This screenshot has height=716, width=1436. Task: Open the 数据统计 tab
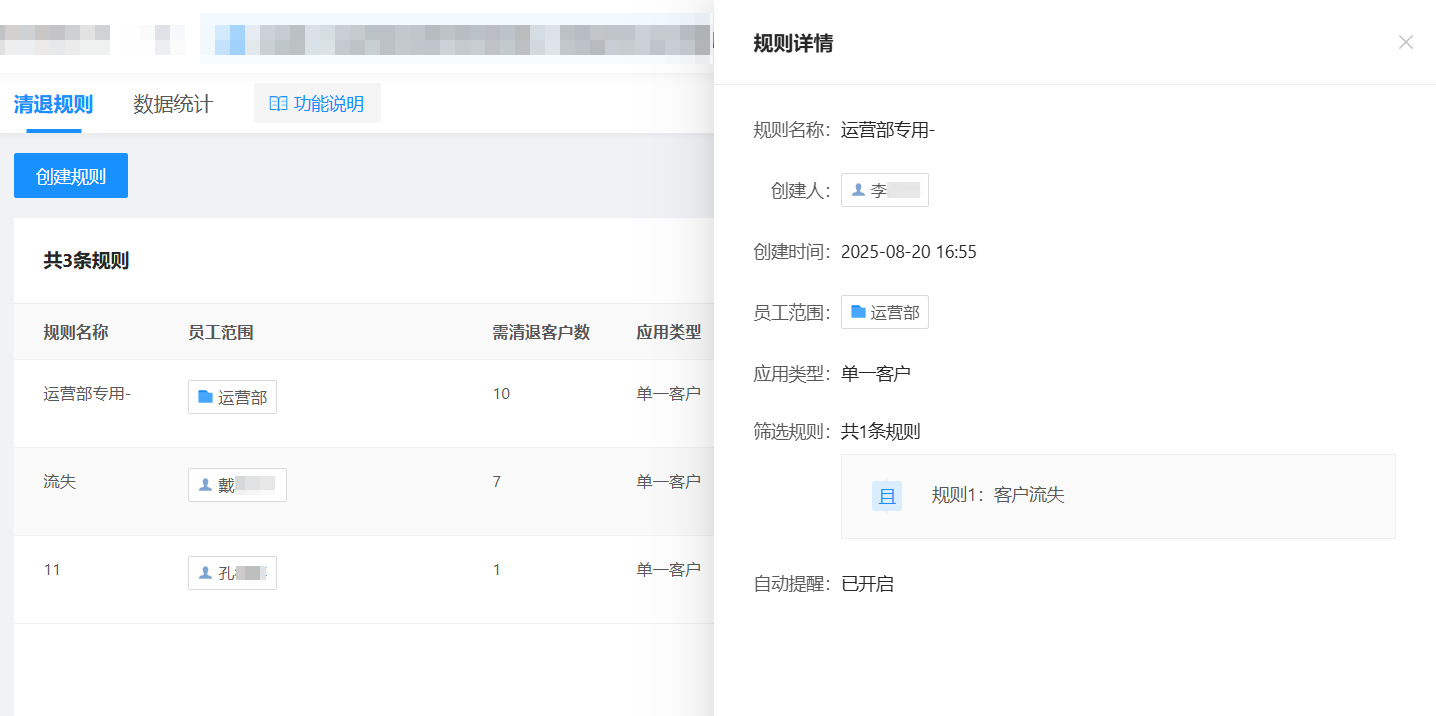(x=173, y=104)
